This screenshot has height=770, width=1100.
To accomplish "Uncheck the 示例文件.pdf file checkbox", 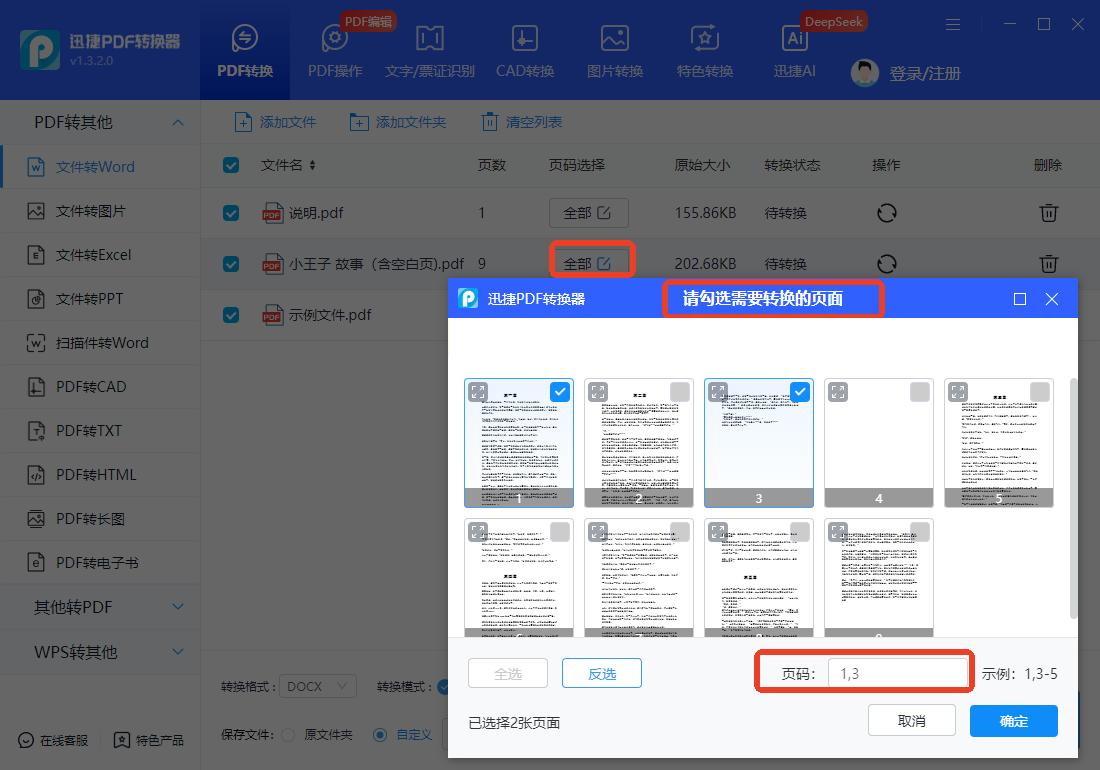I will [231, 315].
